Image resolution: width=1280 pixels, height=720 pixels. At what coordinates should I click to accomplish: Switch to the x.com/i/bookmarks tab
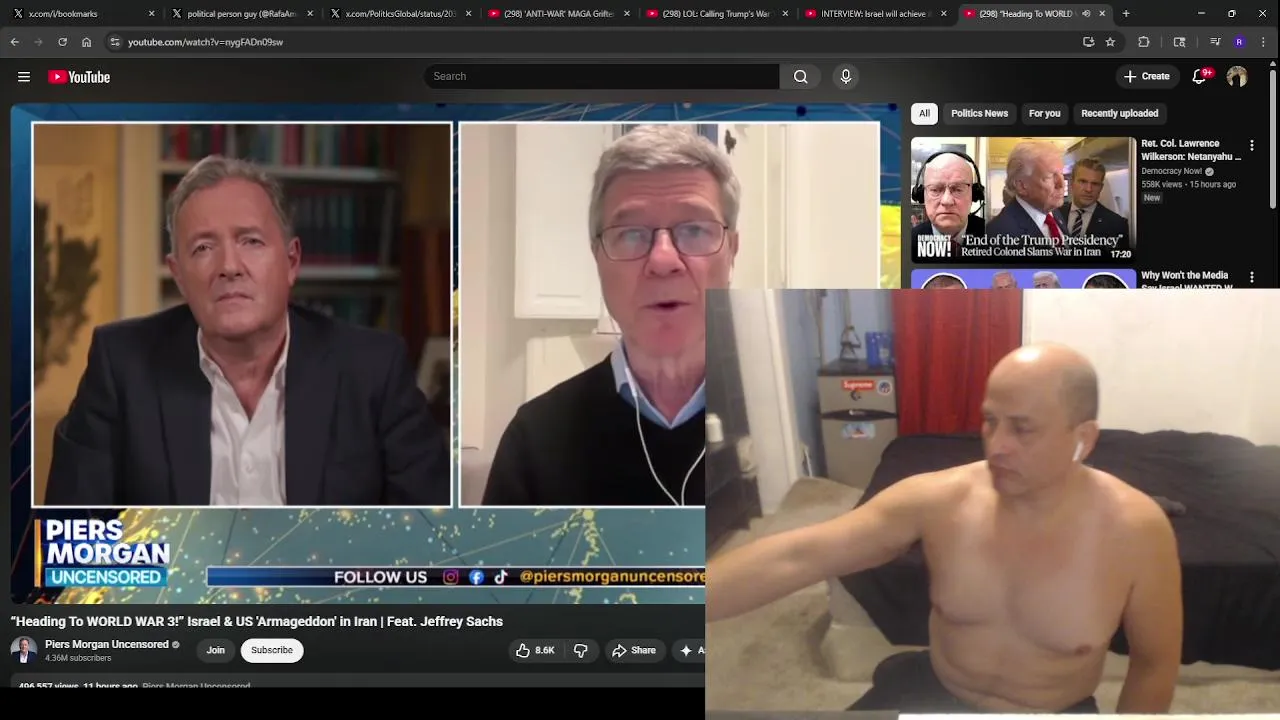point(82,14)
